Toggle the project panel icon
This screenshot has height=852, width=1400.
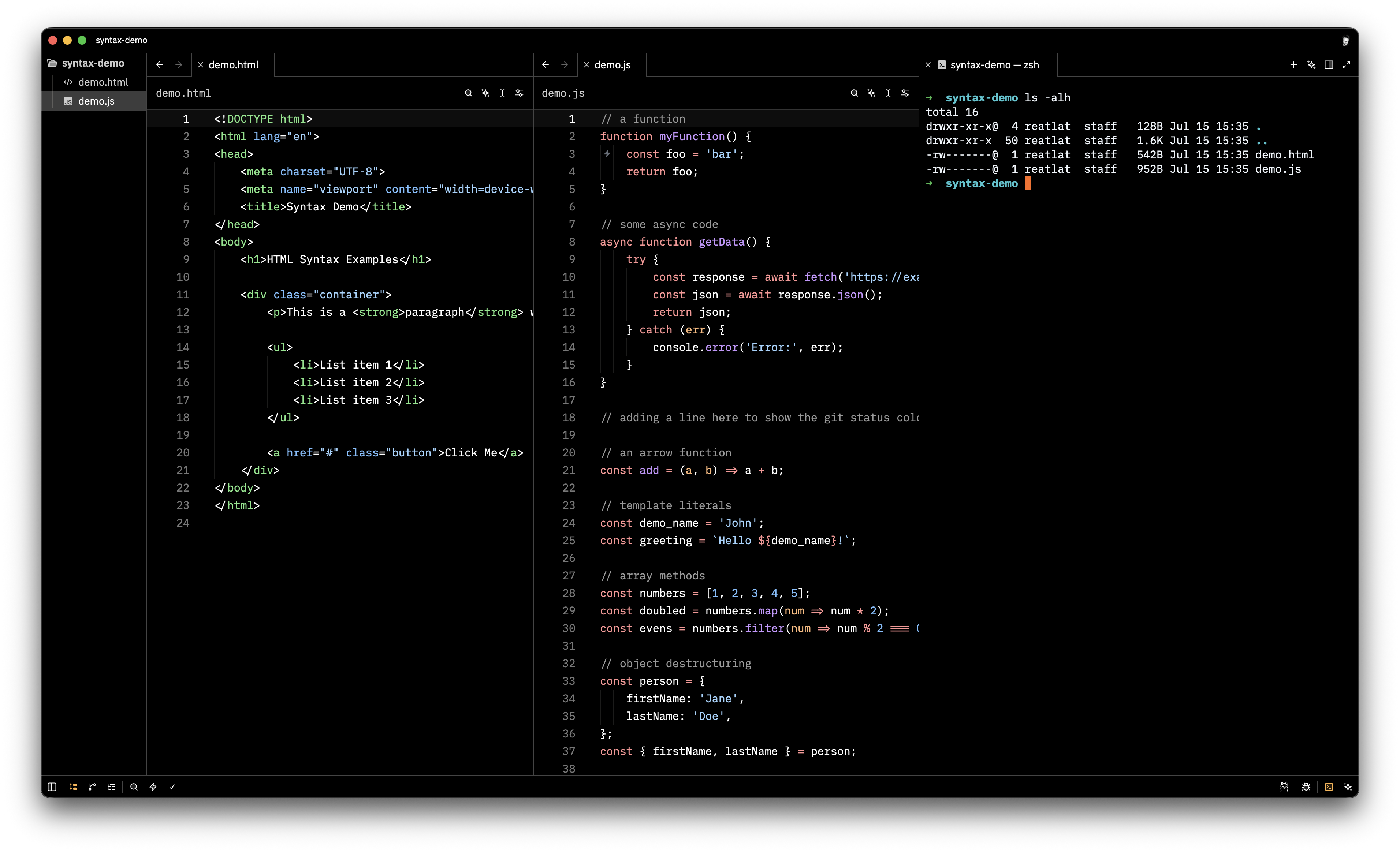click(x=73, y=787)
